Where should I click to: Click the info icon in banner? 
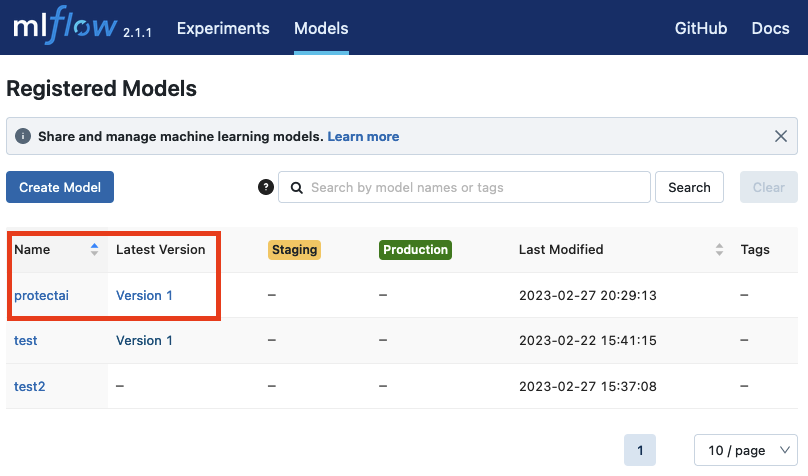point(23,136)
